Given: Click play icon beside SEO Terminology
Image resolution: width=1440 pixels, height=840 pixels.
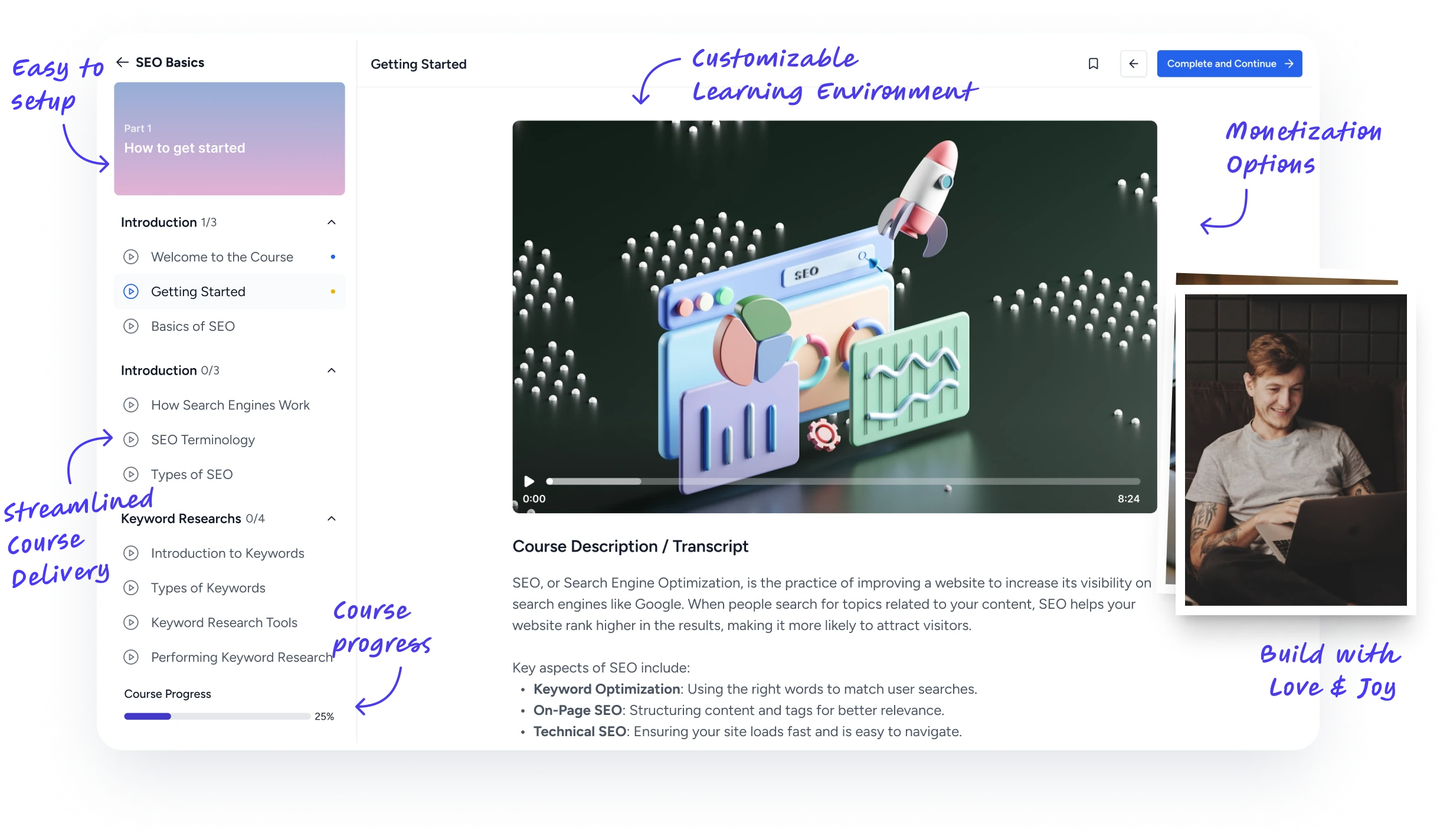Looking at the screenshot, I should pos(130,439).
